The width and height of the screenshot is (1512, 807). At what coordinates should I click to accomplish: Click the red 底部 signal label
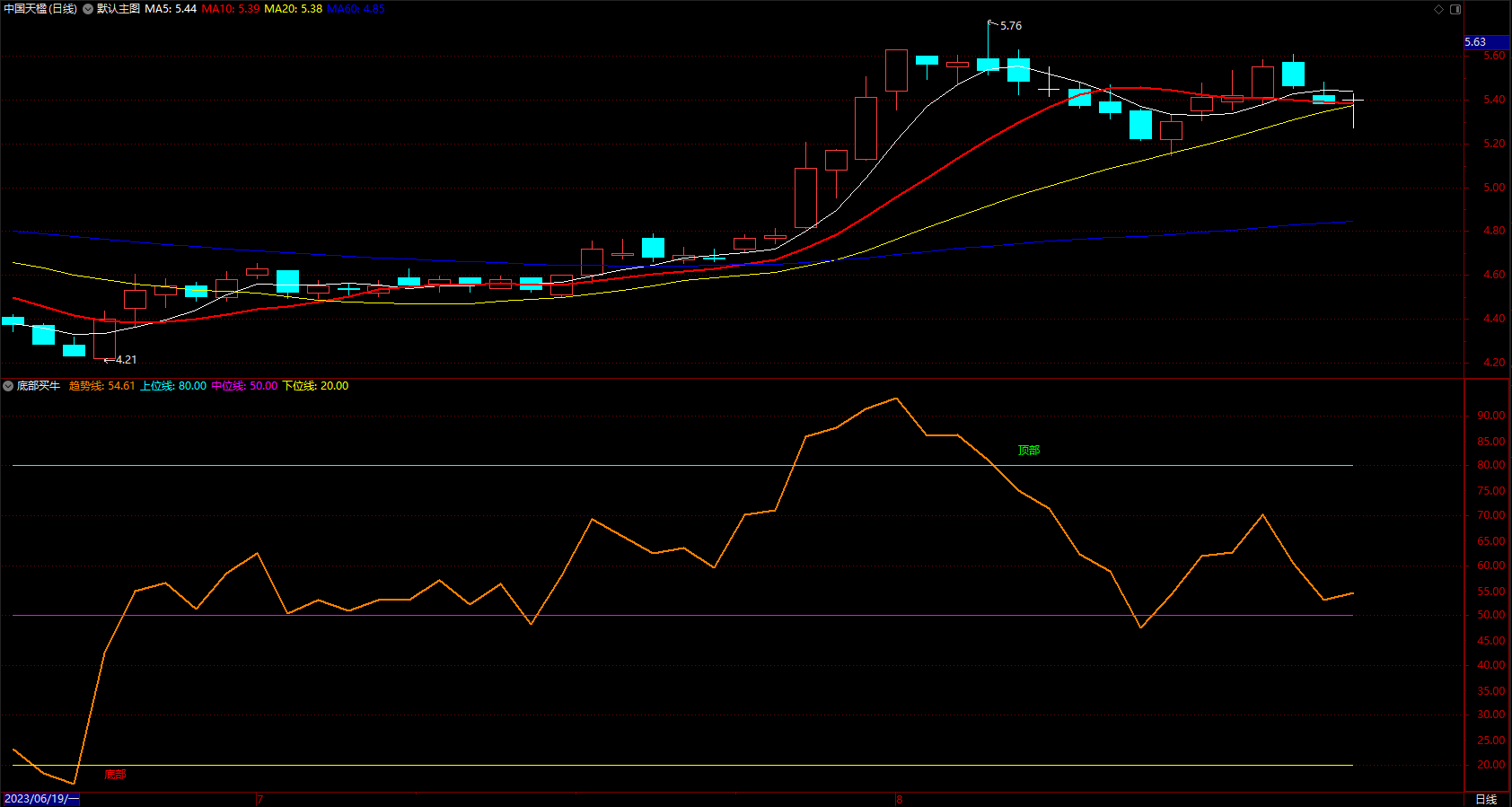[115, 775]
